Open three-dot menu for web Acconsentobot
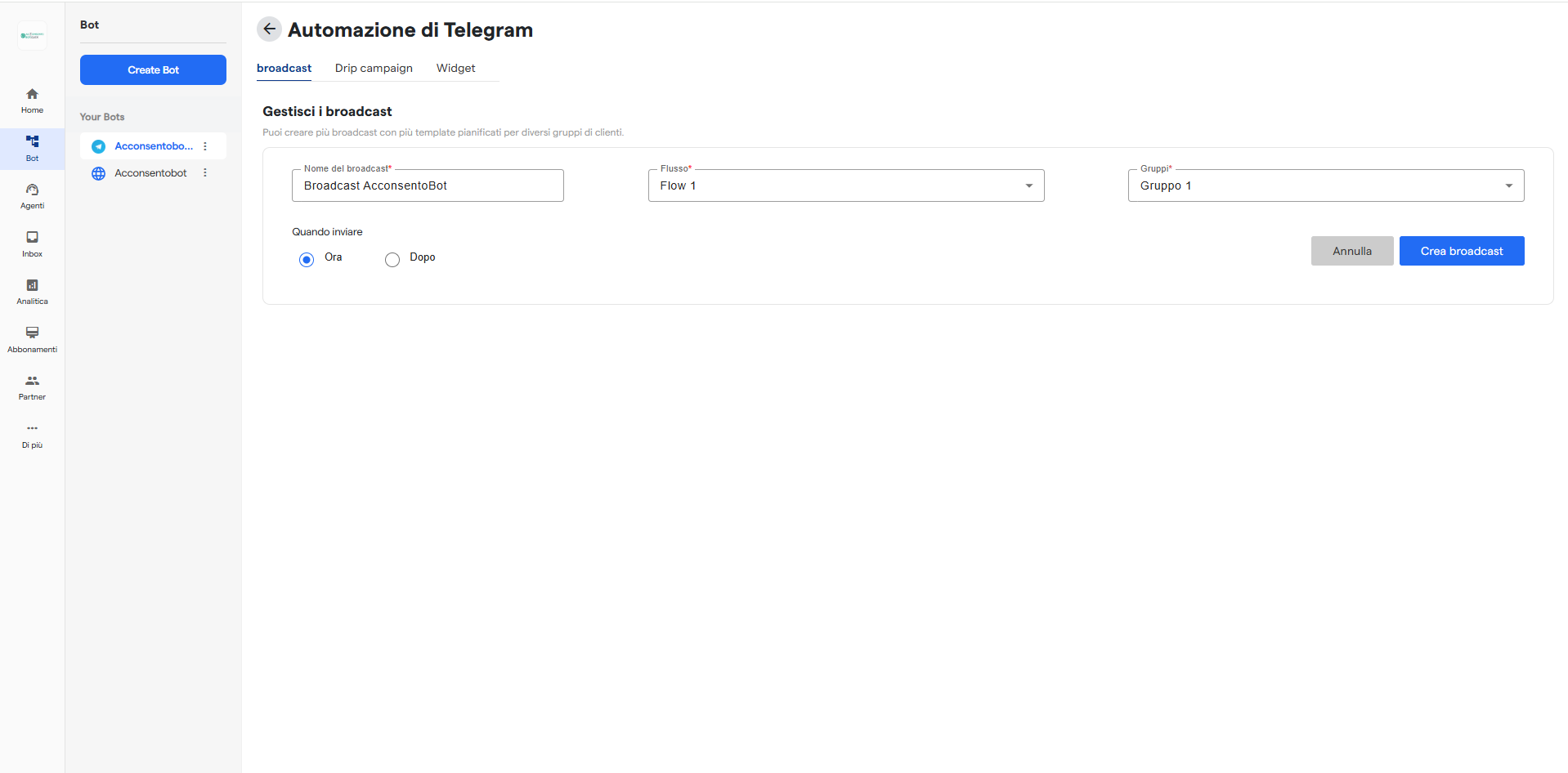Image resolution: width=1568 pixels, height=773 pixels. [x=205, y=173]
